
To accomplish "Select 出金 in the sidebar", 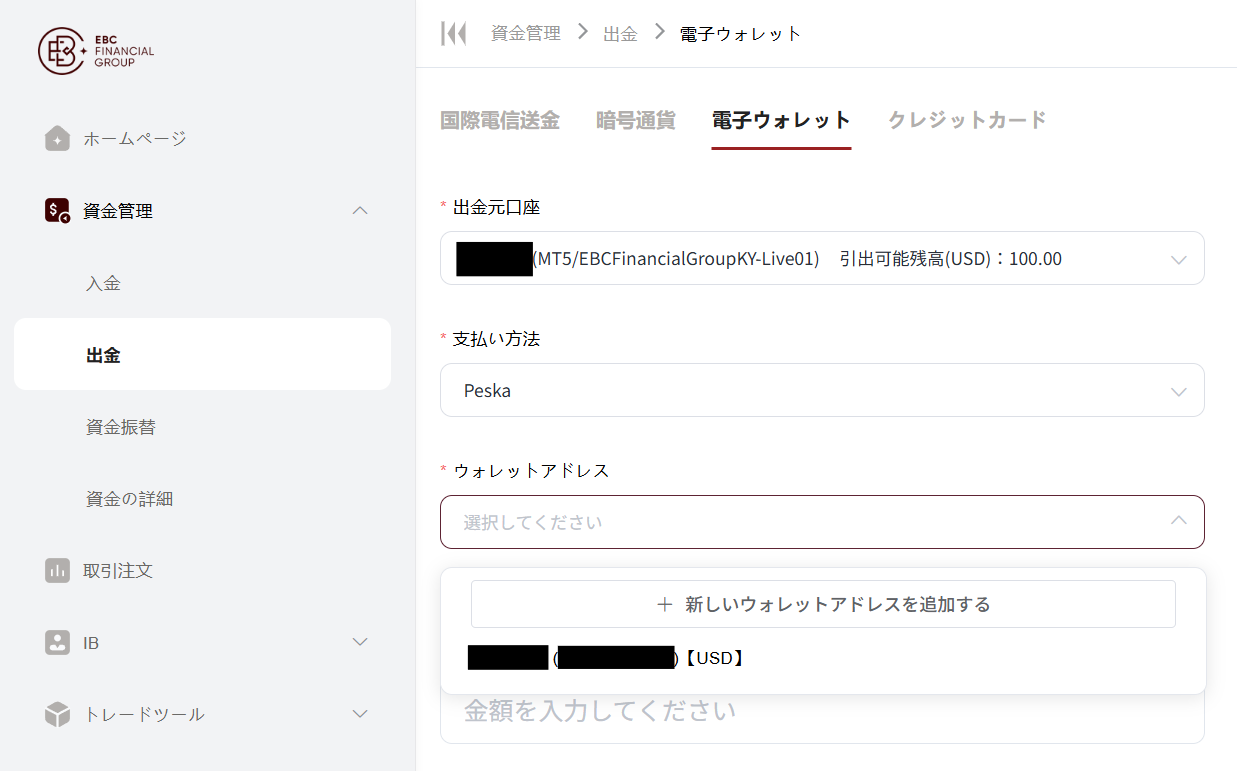I will click(x=202, y=354).
